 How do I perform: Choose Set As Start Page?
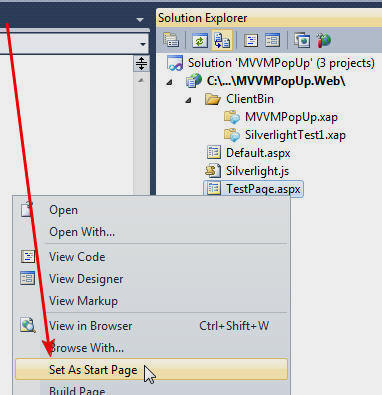pyautogui.click(x=151, y=370)
